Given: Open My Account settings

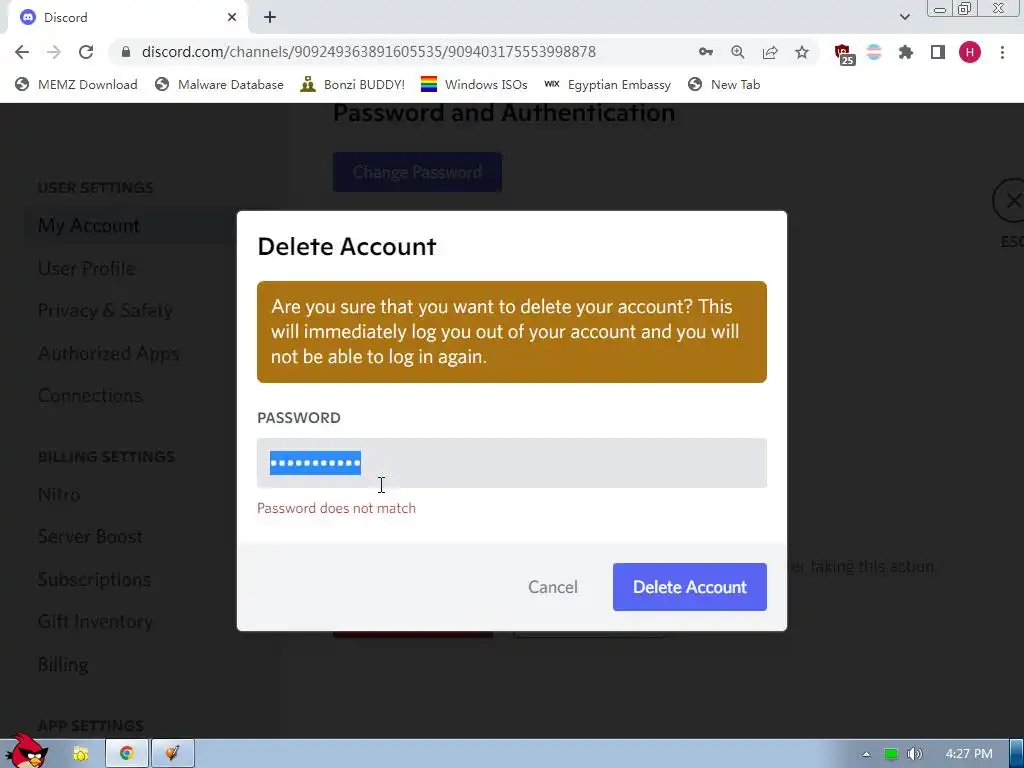Looking at the screenshot, I should click(89, 225).
